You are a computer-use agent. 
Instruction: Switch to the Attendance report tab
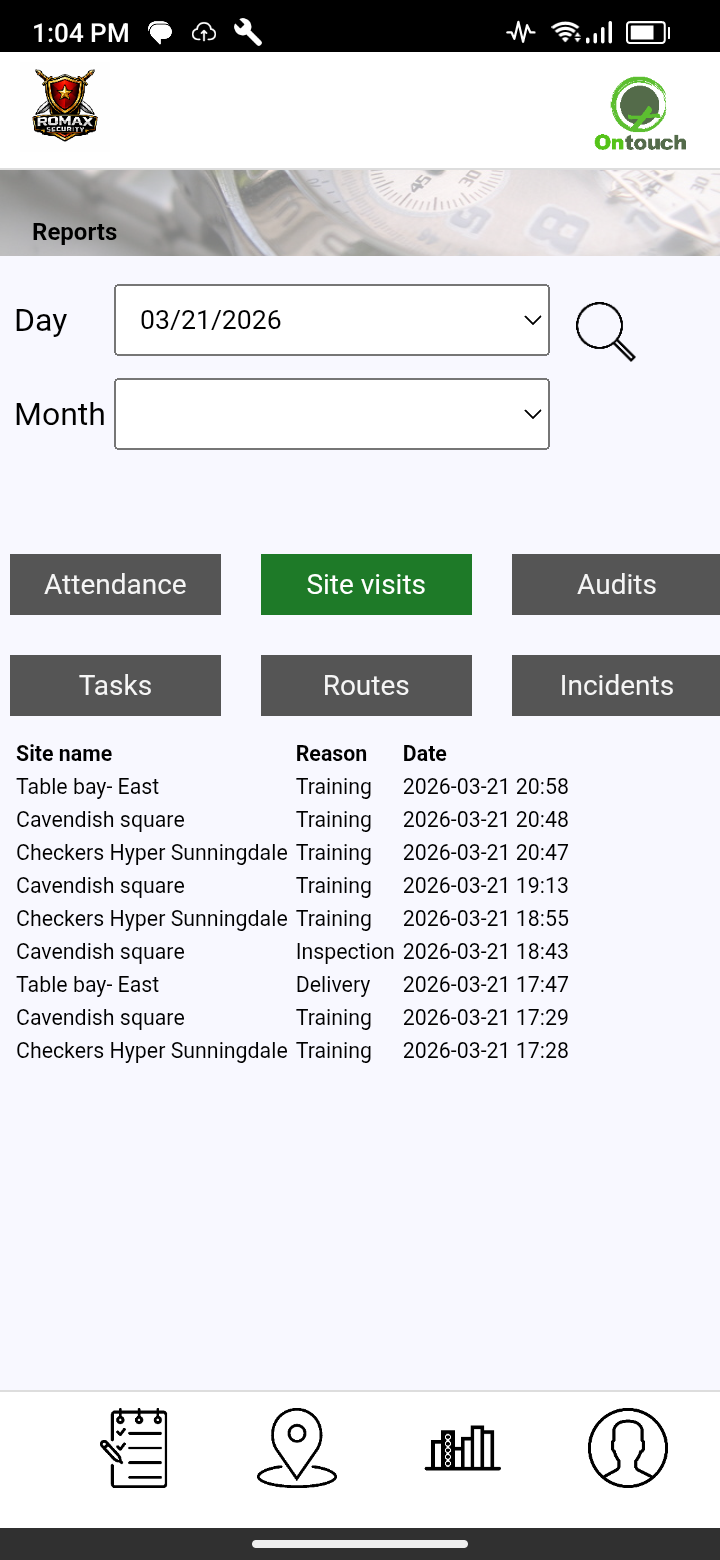115,585
